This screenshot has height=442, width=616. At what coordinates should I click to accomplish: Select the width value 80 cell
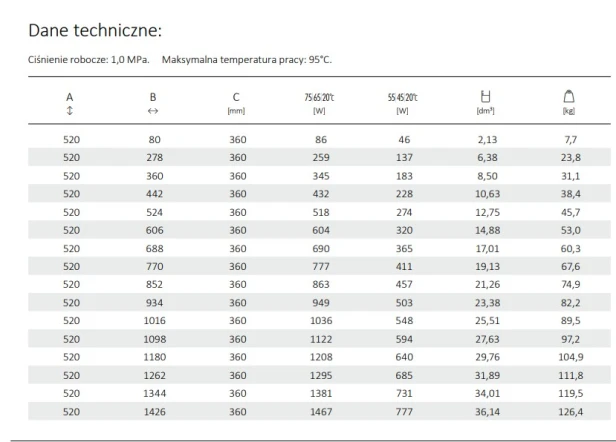point(154,139)
